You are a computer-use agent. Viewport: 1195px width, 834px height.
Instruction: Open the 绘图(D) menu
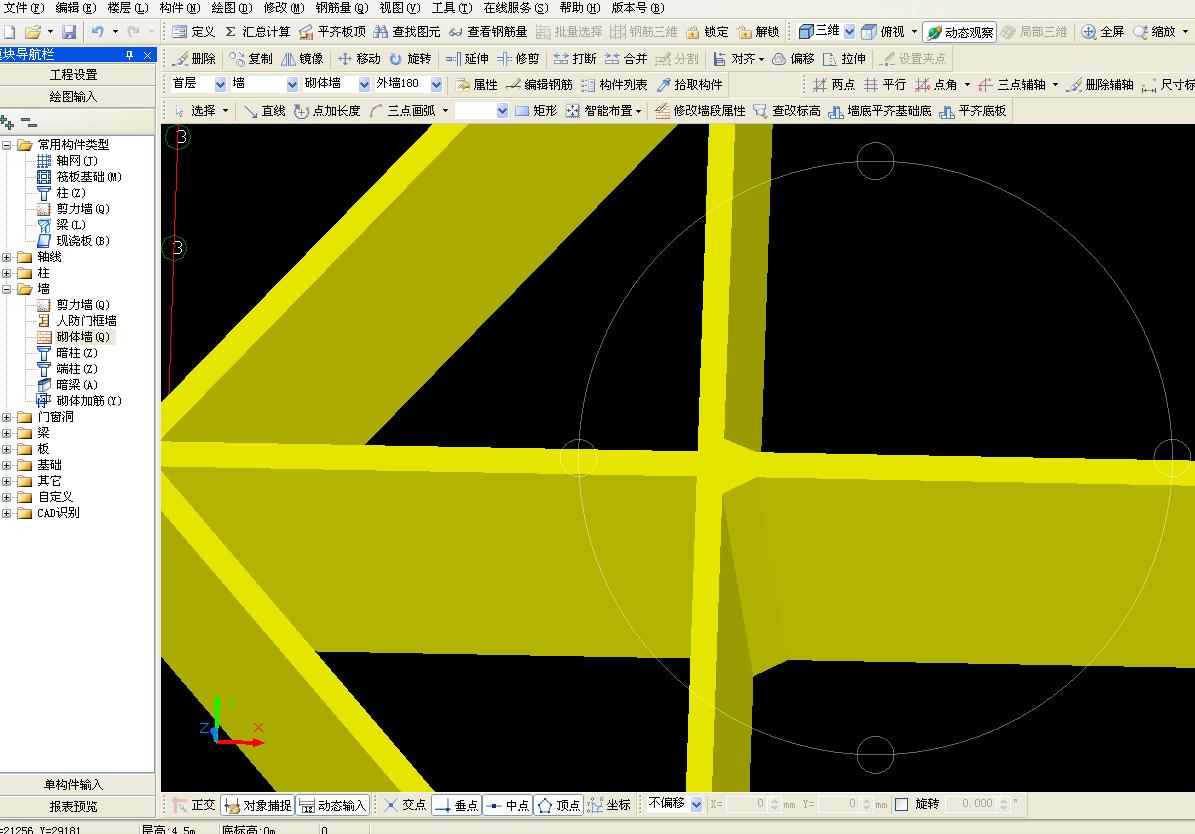click(231, 8)
